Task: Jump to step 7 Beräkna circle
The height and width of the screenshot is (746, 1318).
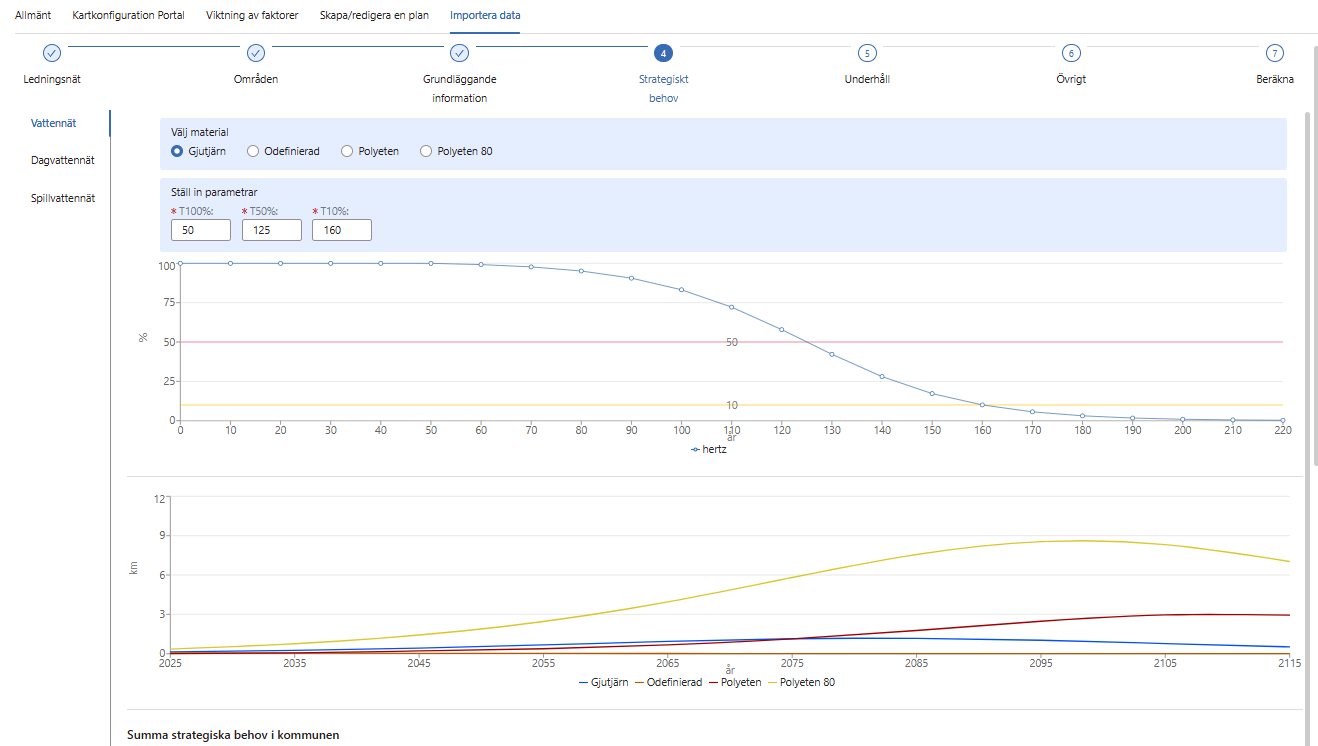Action: tap(1274, 53)
